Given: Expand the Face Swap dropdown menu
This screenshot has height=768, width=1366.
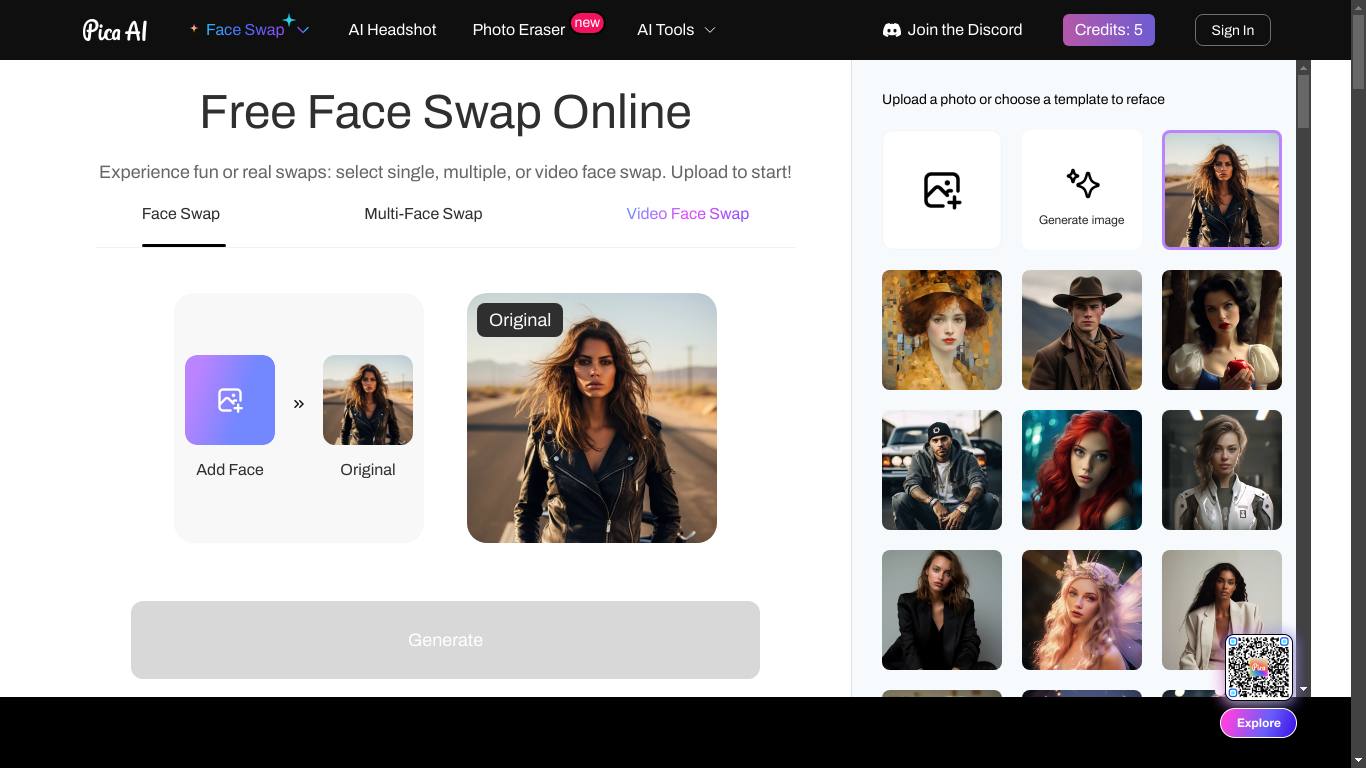Looking at the screenshot, I should (x=303, y=30).
